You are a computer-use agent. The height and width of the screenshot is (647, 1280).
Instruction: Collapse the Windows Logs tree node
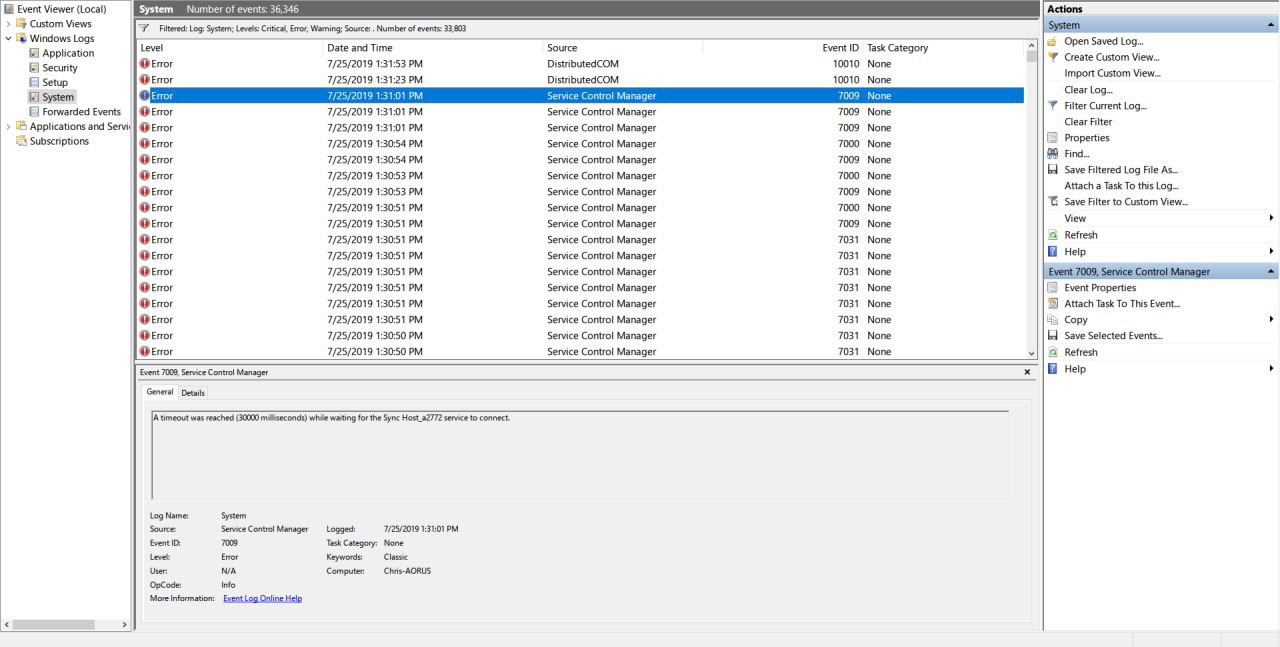[8, 38]
